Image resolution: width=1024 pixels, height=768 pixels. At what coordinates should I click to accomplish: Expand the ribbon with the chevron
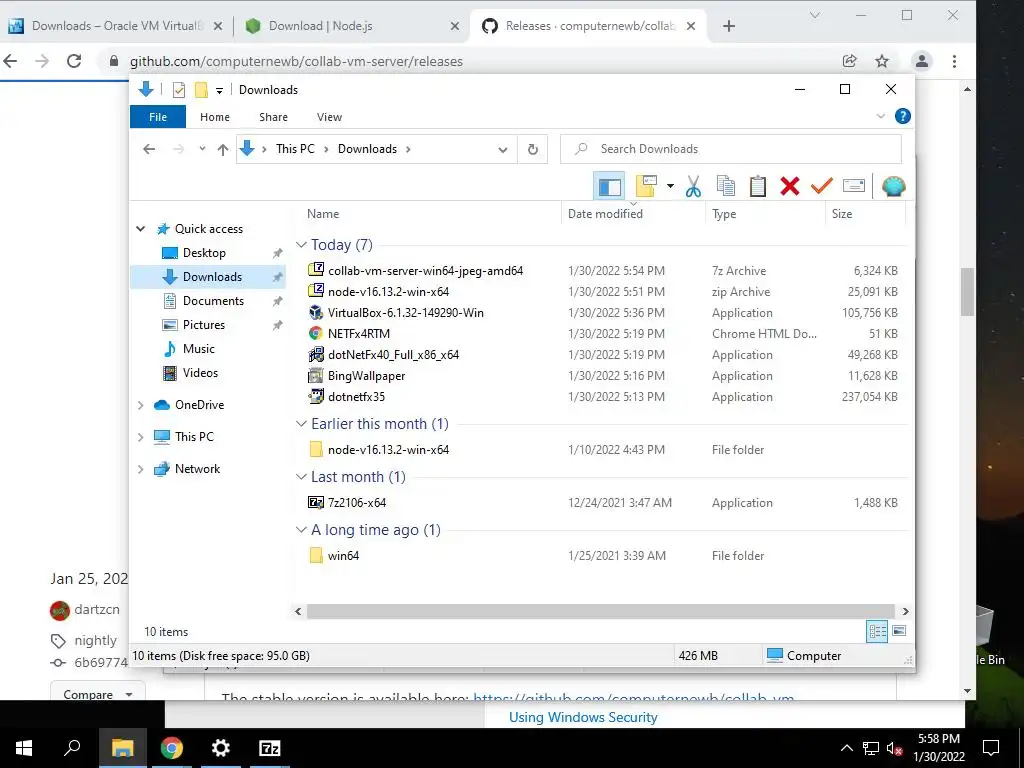pos(880,116)
